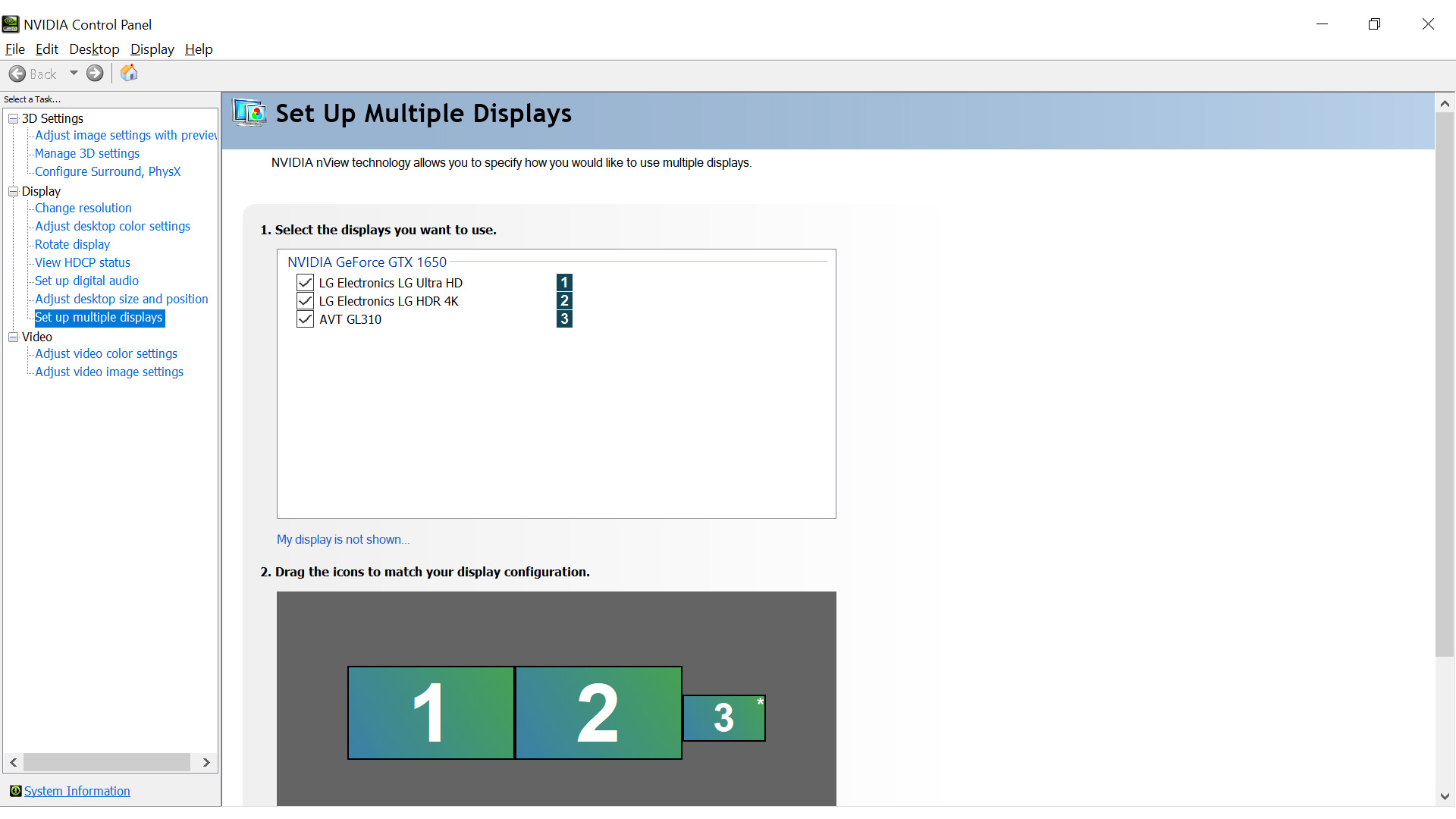This screenshot has height=819, width=1456.
Task: Open Configure Surround, PhysX task
Action: (x=108, y=171)
